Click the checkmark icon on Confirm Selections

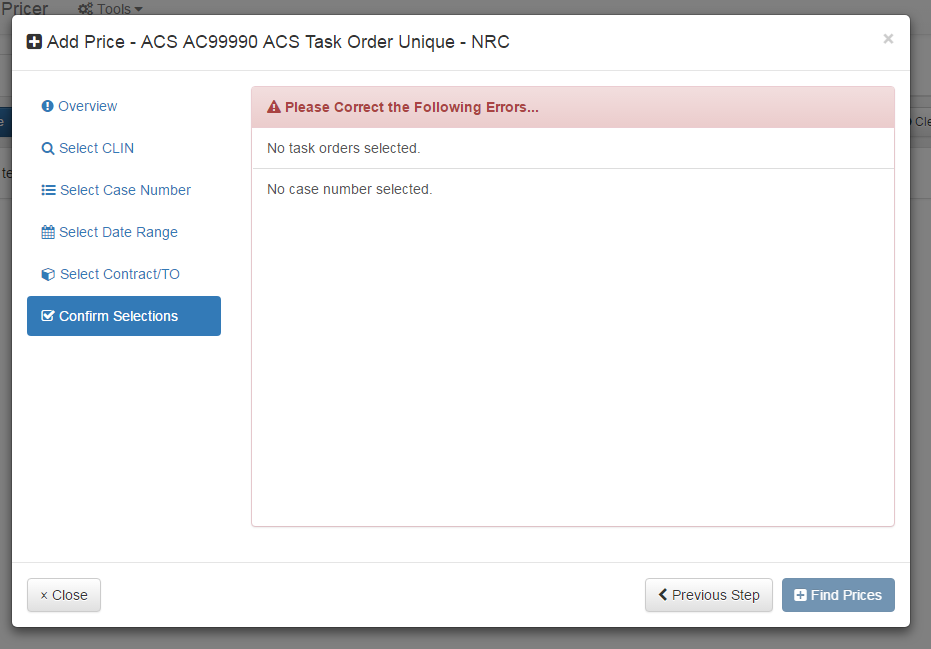[47, 316]
